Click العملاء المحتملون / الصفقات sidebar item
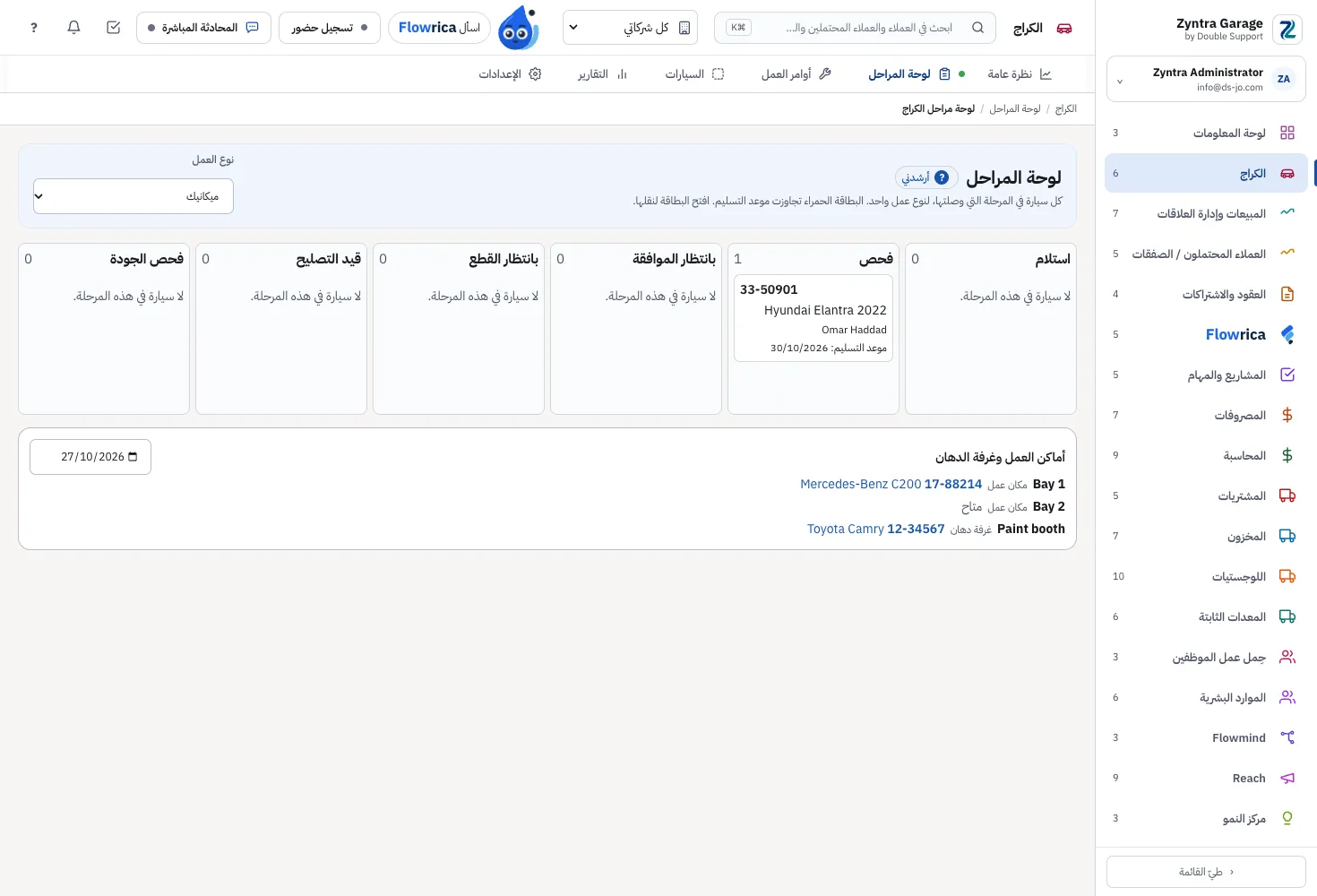This screenshot has width=1317, height=896. pyautogui.click(x=1206, y=254)
